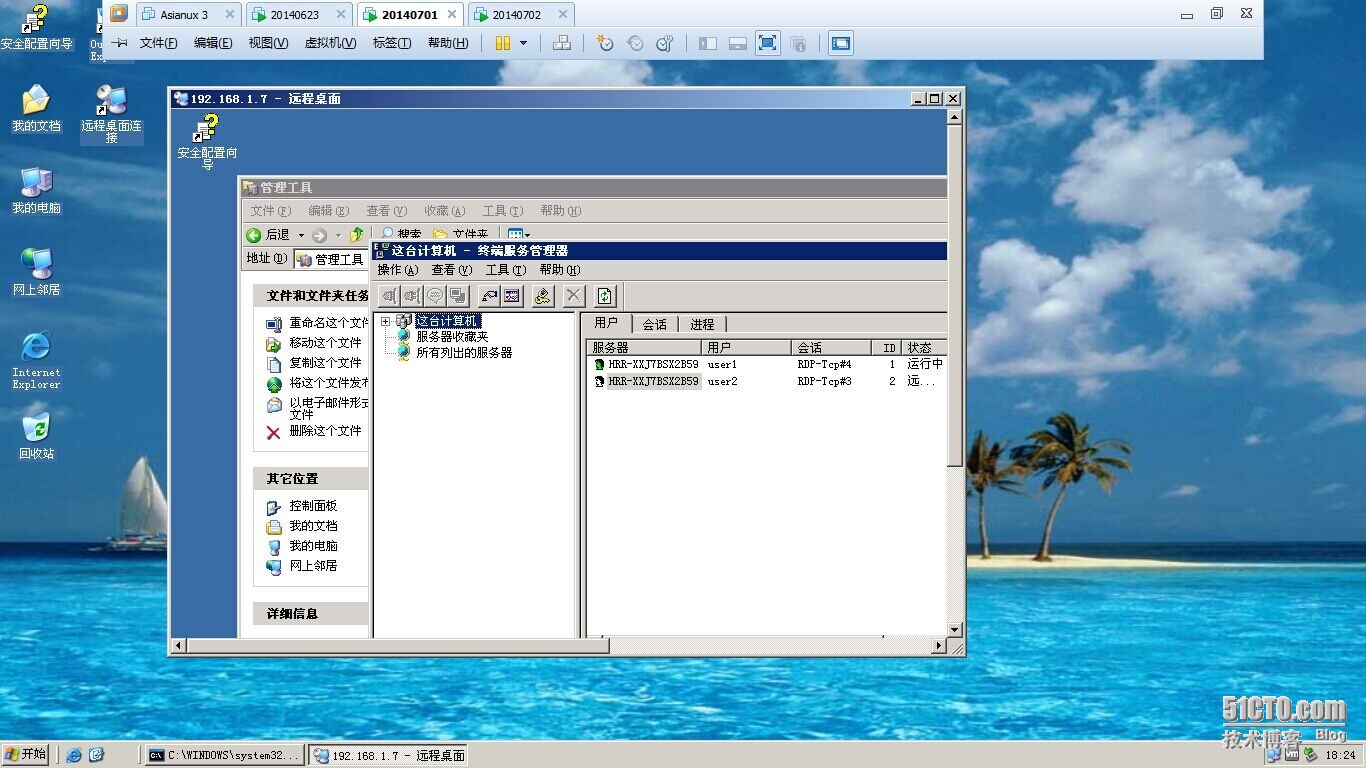Select the user2 row in the user list
The height and width of the screenshot is (768, 1366).
(766, 381)
